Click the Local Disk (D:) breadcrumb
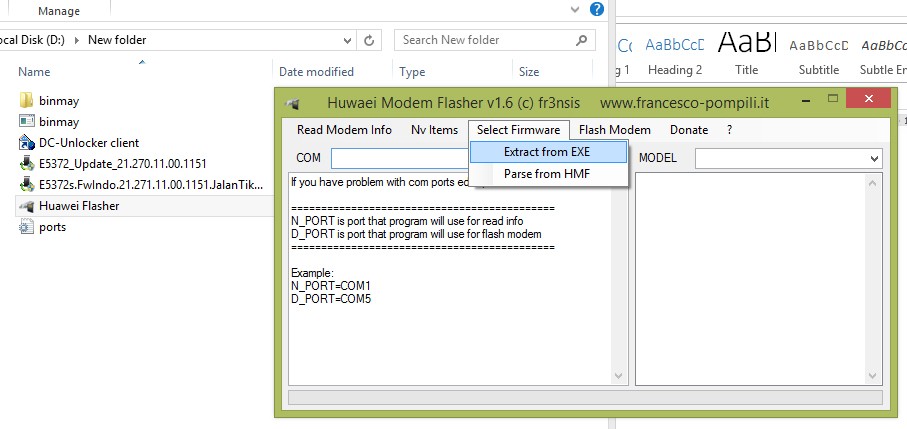 click(32, 40)
